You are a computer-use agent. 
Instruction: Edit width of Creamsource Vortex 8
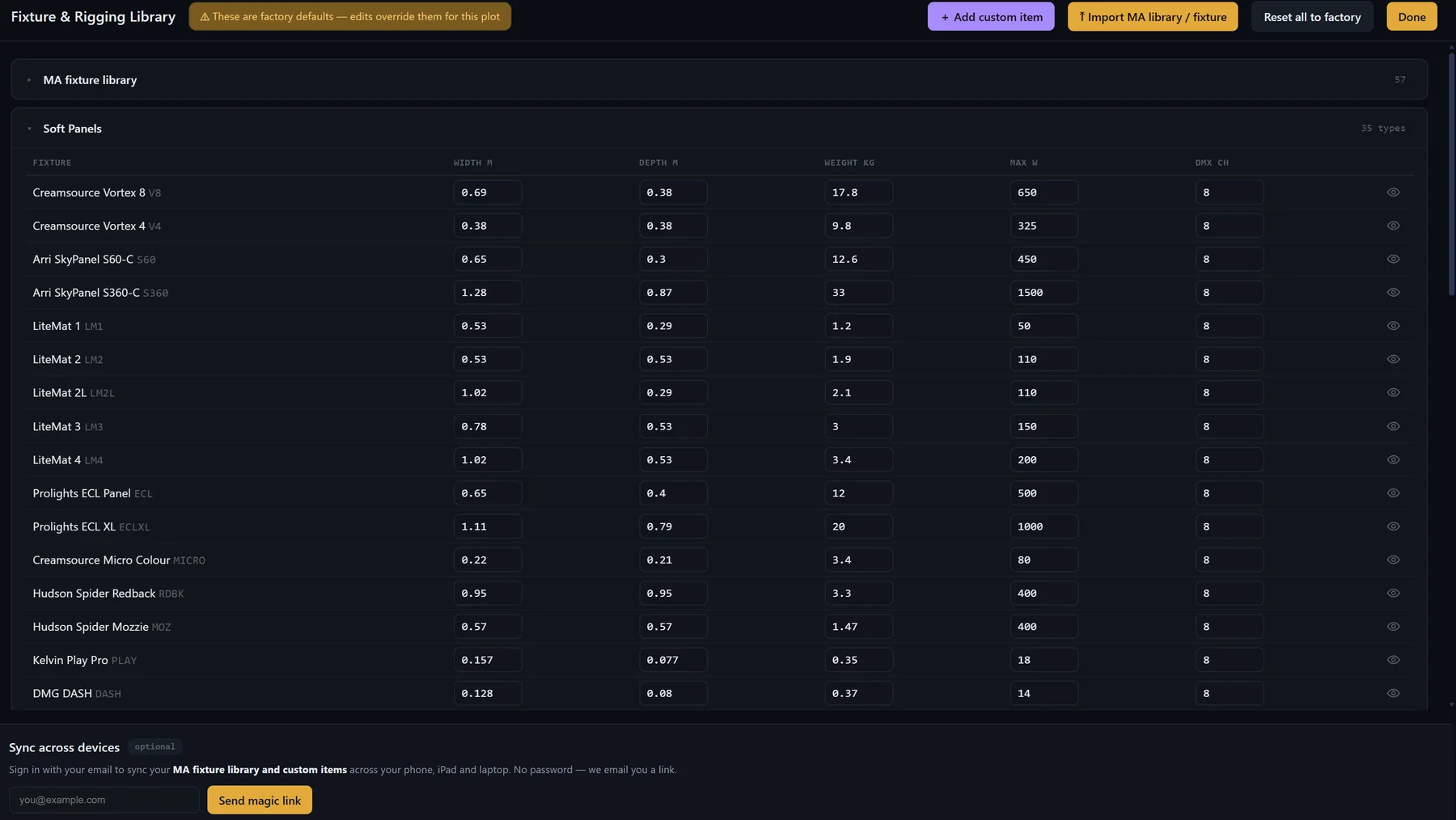tap(488, 192)
